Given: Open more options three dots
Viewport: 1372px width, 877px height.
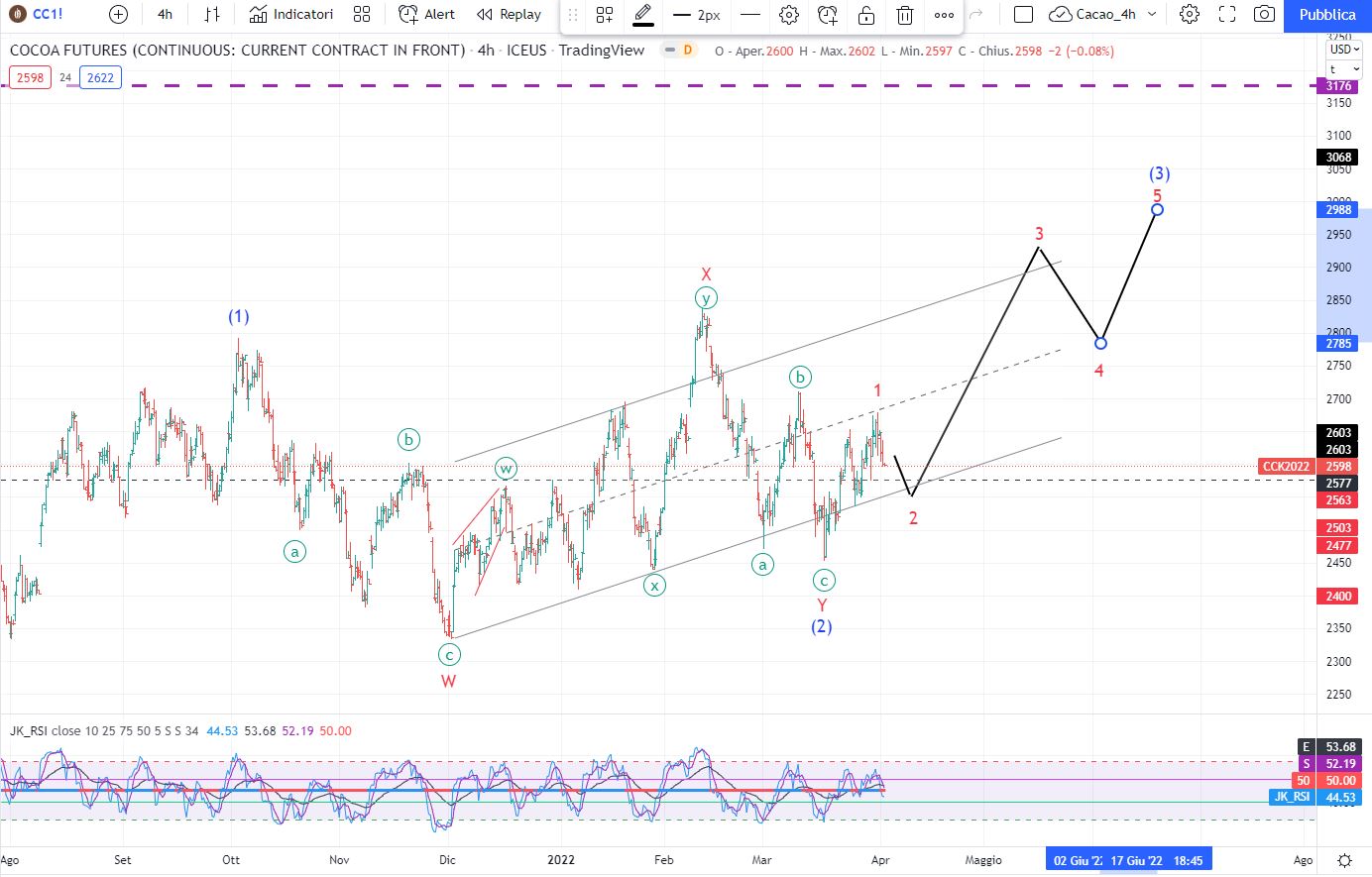Looking at the screenshot, I should [x=944, y=15].
